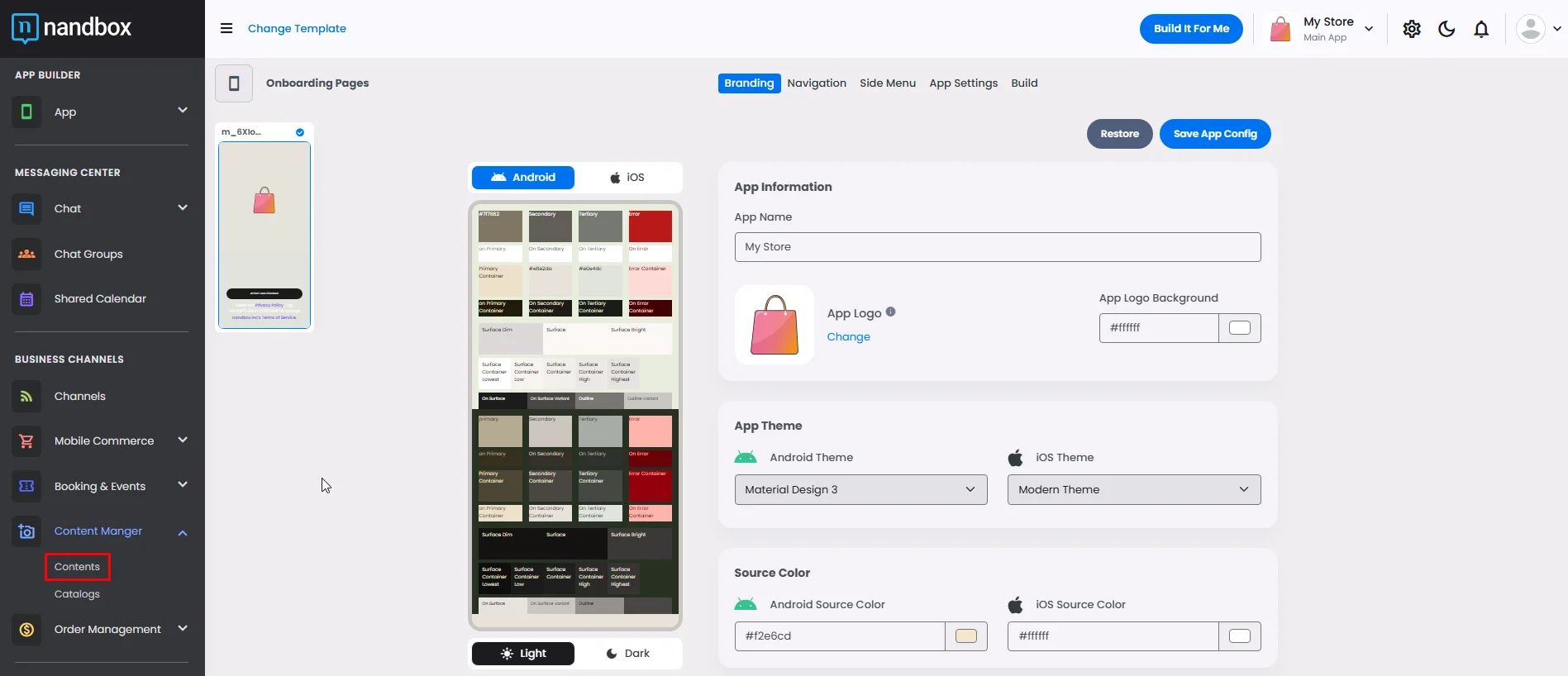Open notifications bell icon
This screenshot has height=676, width=1568.
(x=1481, y=29)
